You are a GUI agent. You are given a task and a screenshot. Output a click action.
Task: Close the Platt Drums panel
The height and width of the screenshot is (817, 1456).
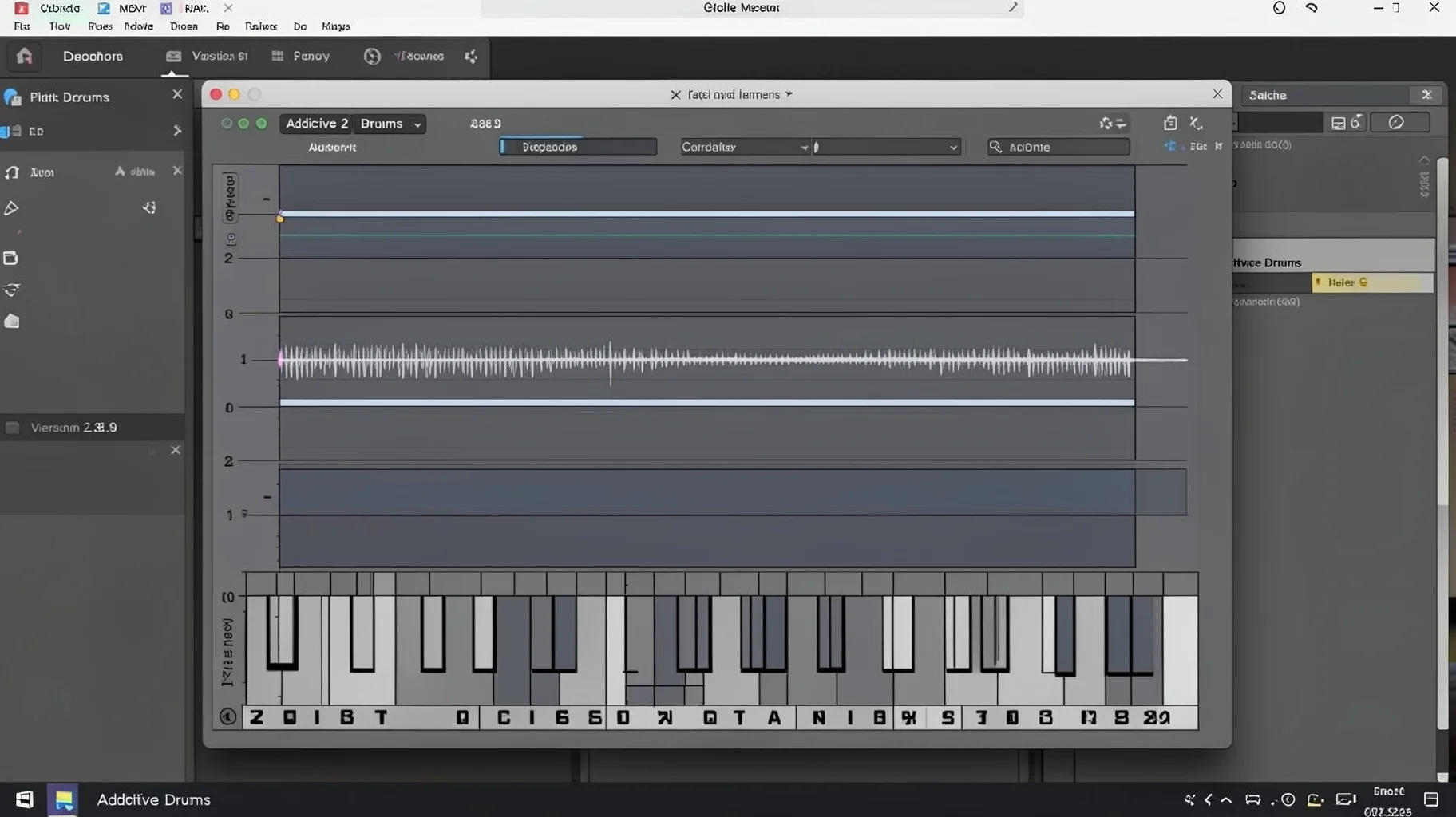click(177, 94)
